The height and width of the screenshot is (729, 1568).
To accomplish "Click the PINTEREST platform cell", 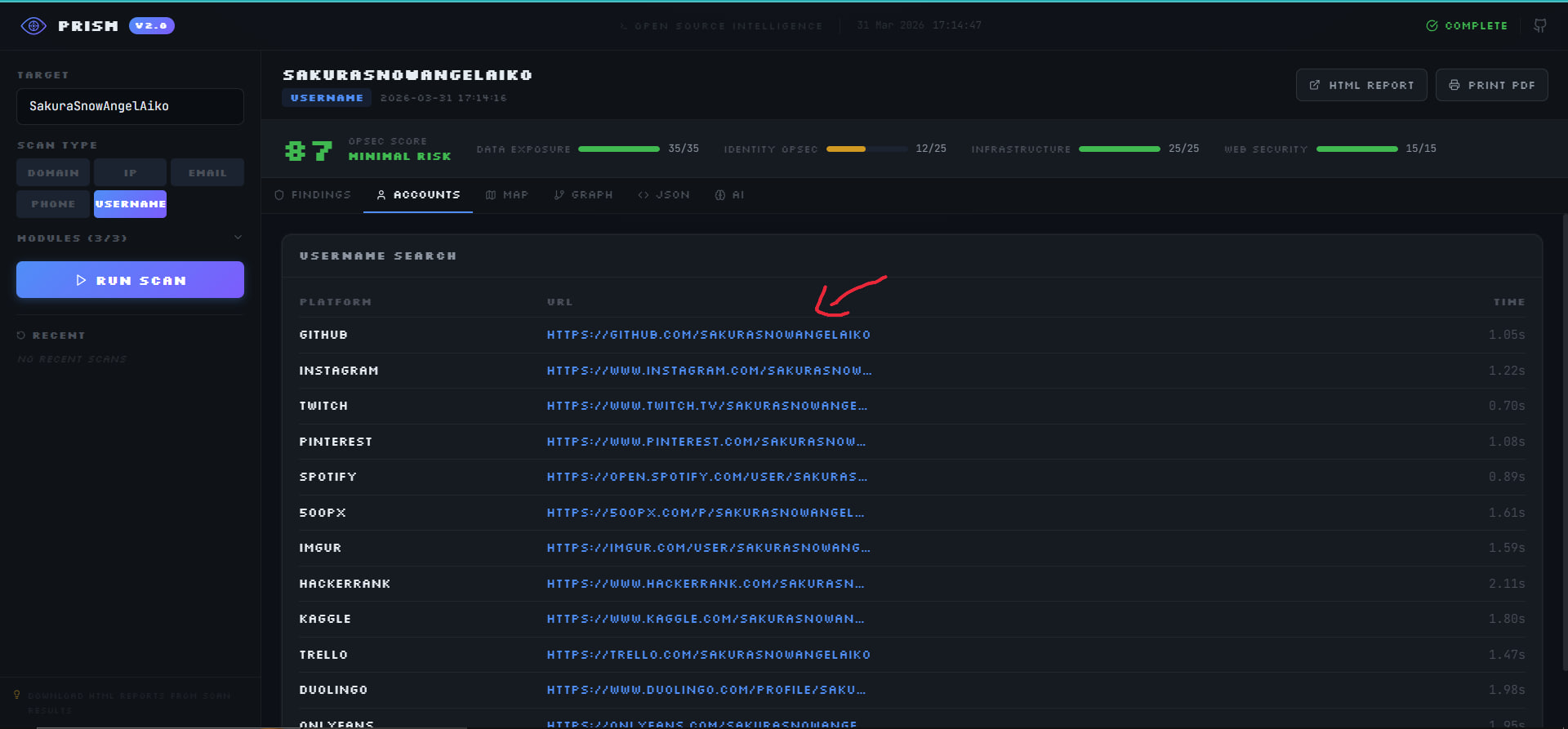I will [x=336, y=442].
